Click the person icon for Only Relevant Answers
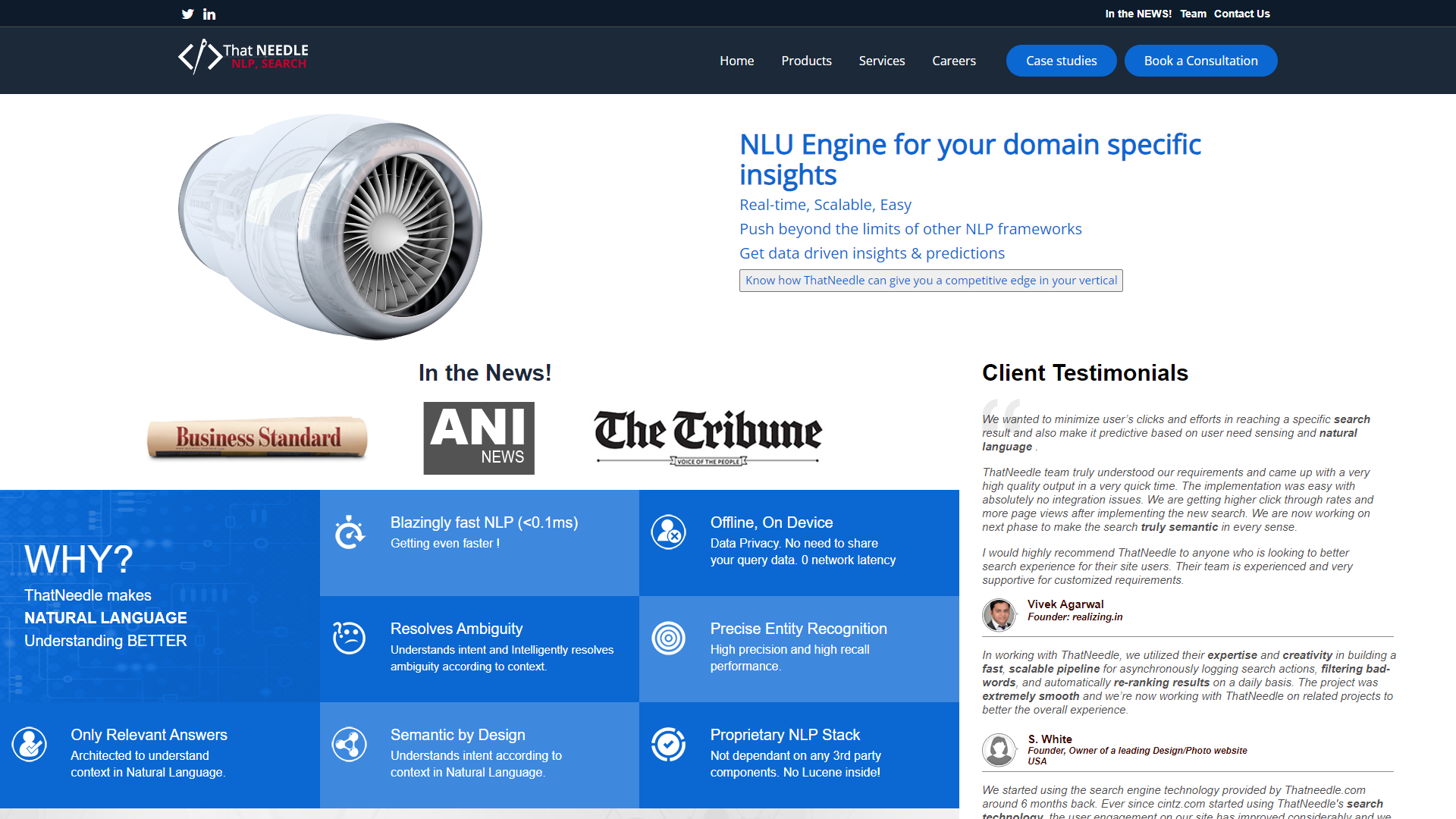 [30, 745]
